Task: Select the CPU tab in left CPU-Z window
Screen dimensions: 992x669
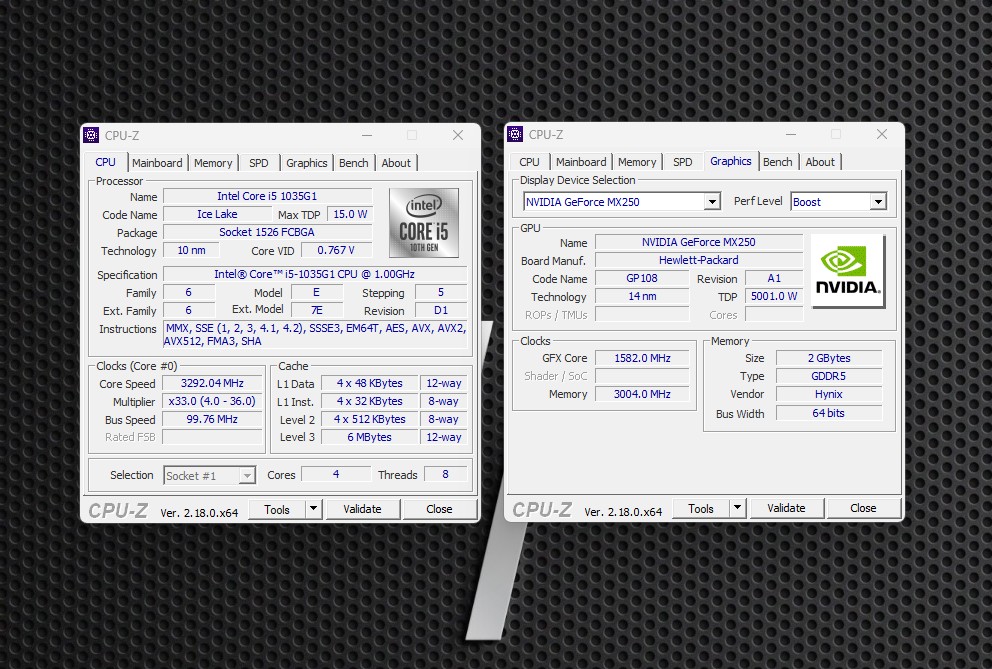Action: click(106, 162)
